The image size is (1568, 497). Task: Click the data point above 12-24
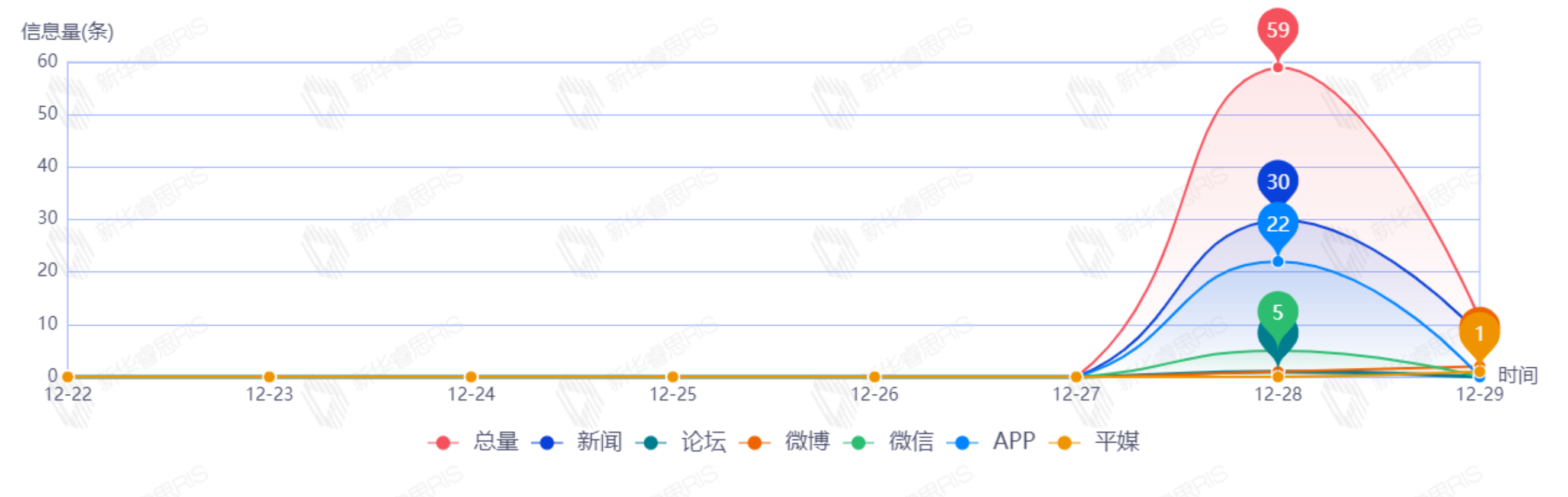471,377
